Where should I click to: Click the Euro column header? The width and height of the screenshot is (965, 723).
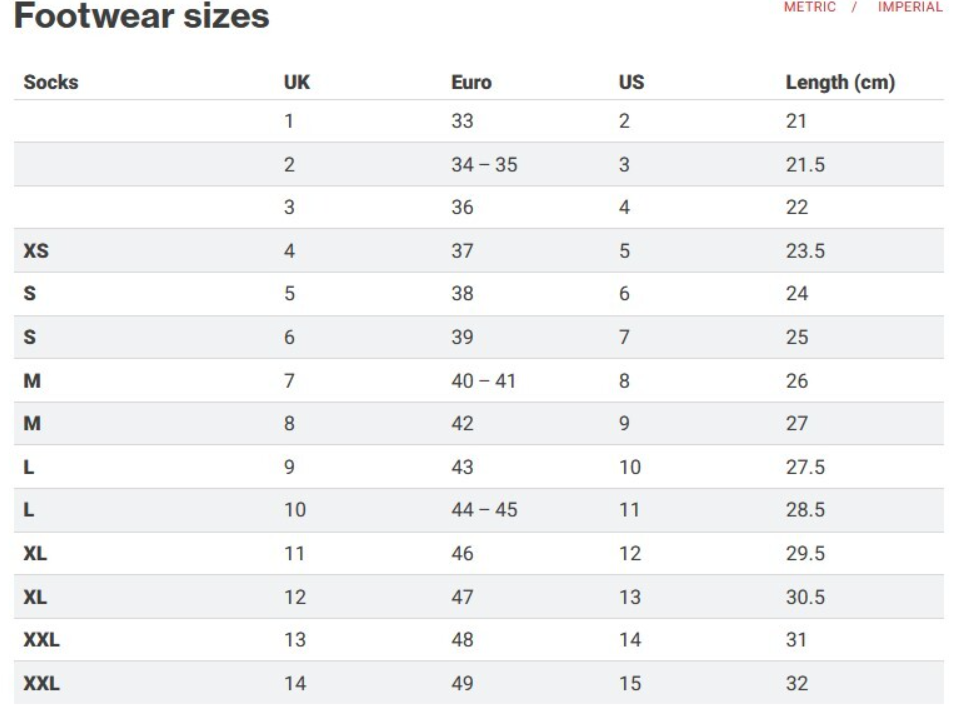click(x=471, y=82)
